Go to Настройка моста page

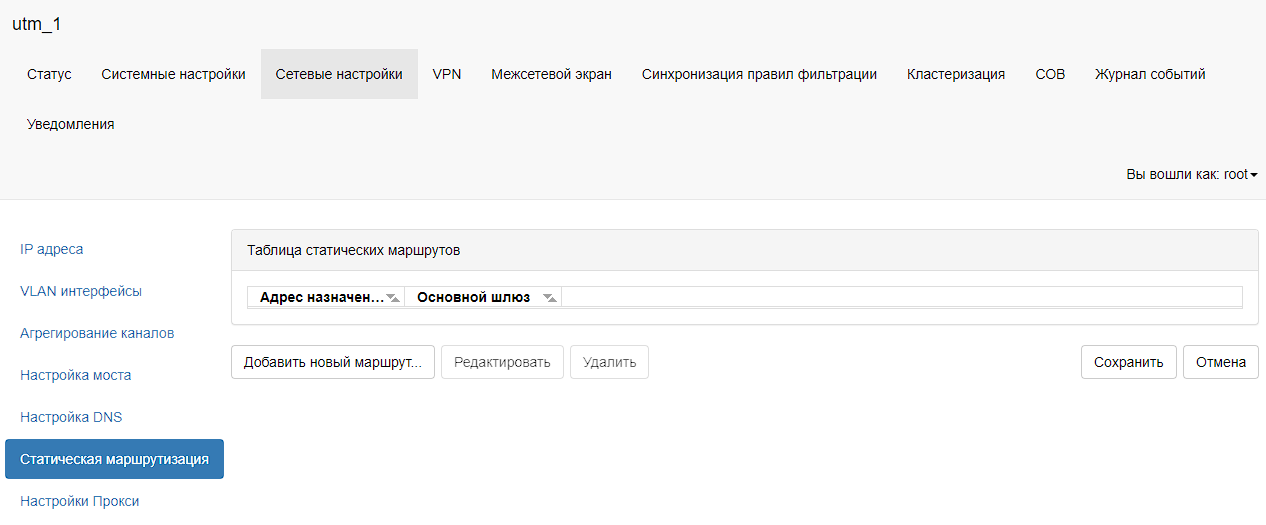[76, 375]
